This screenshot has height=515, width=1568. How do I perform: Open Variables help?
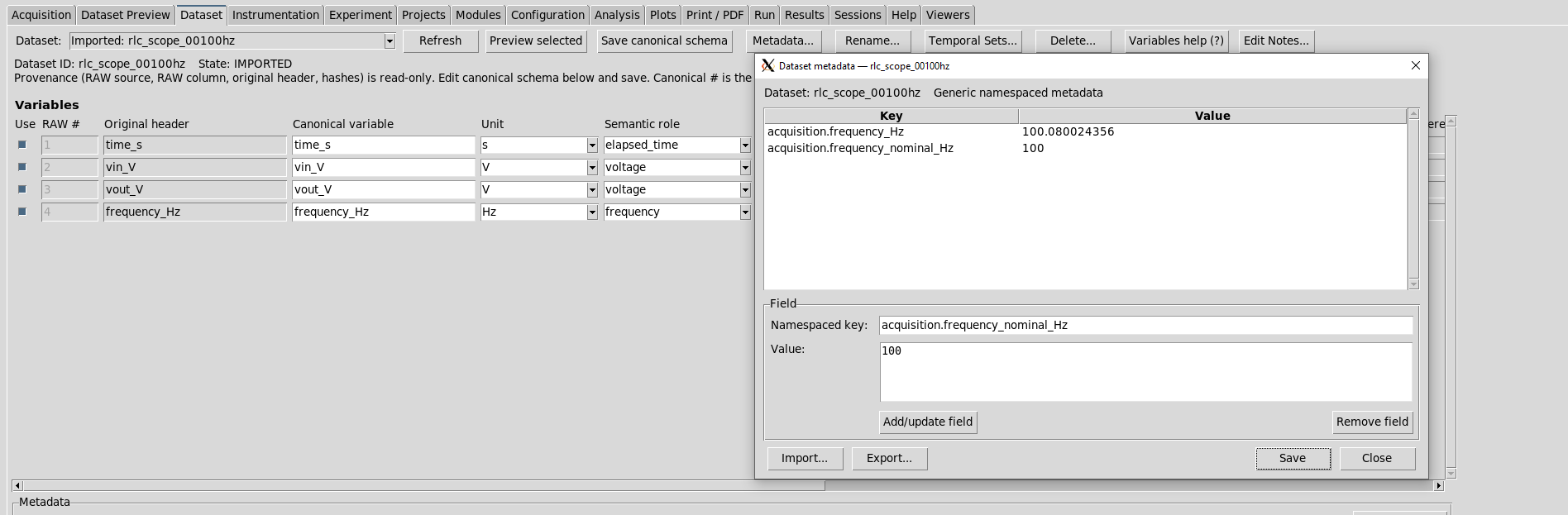click(1176, 41)
